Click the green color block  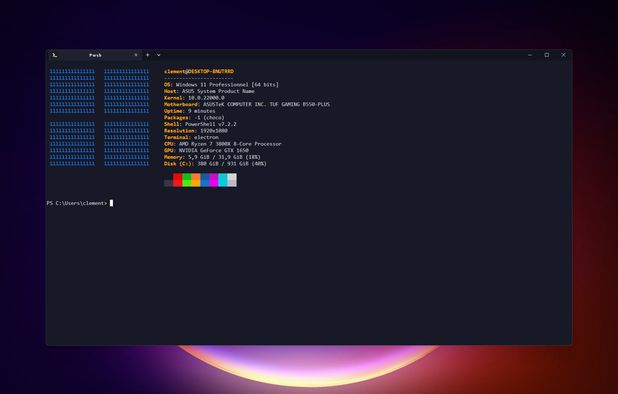pos(187,180)
